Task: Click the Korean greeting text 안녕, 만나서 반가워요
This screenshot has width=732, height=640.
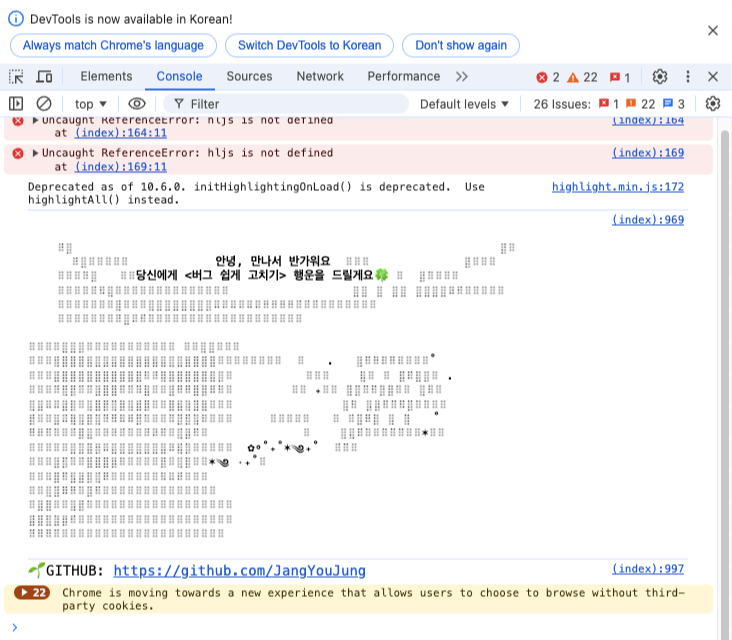Action: coord(273,260)
